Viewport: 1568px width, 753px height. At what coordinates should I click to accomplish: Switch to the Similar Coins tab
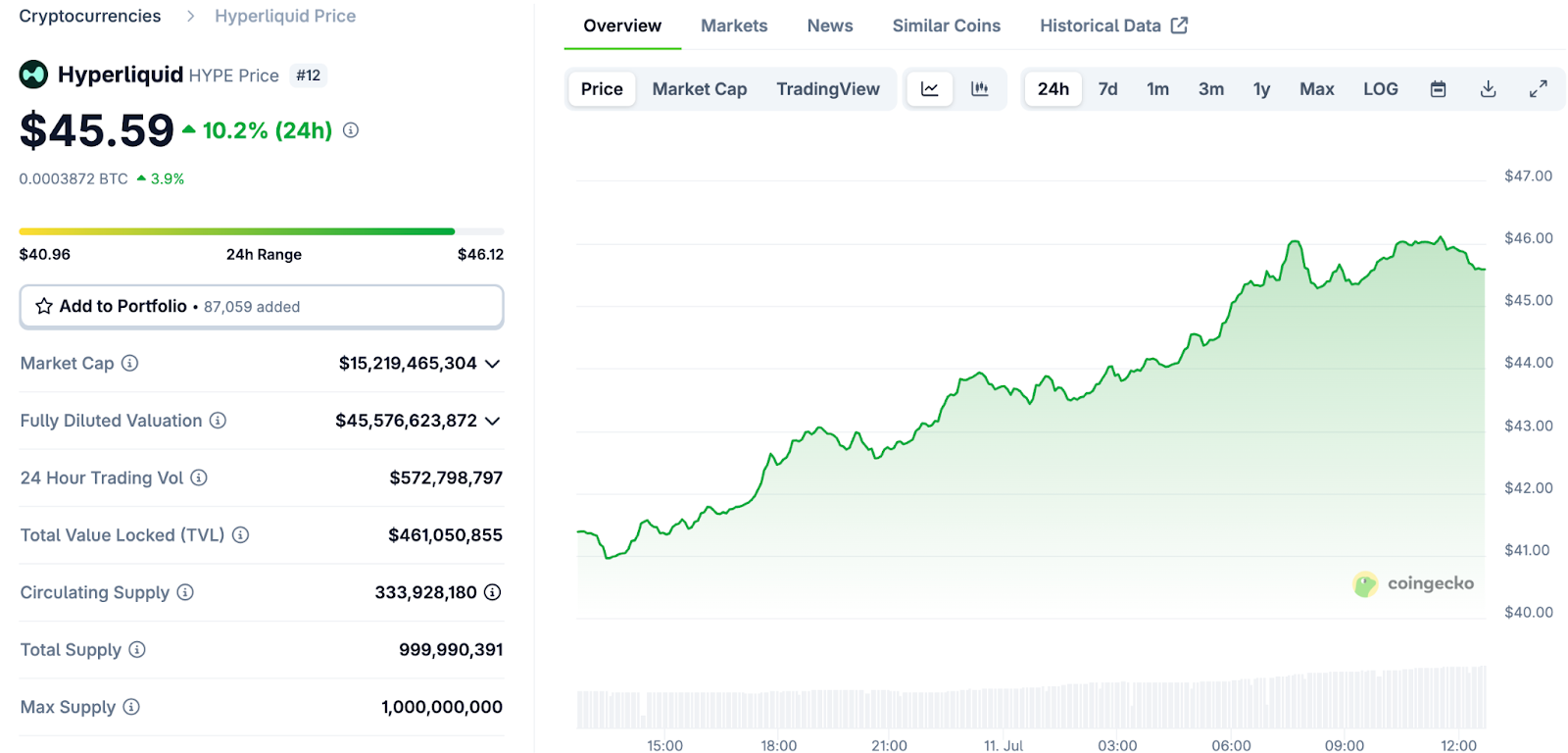(x=946, y=25)
